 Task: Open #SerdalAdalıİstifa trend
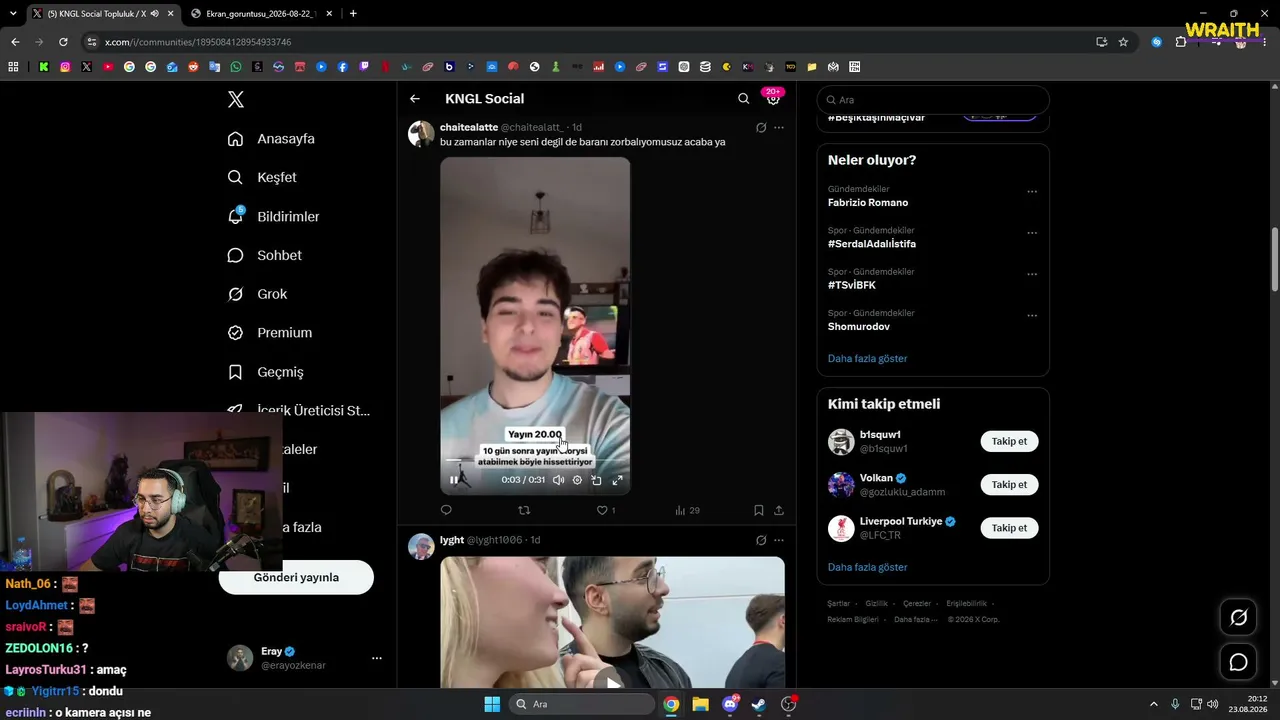tap(872, 244)
